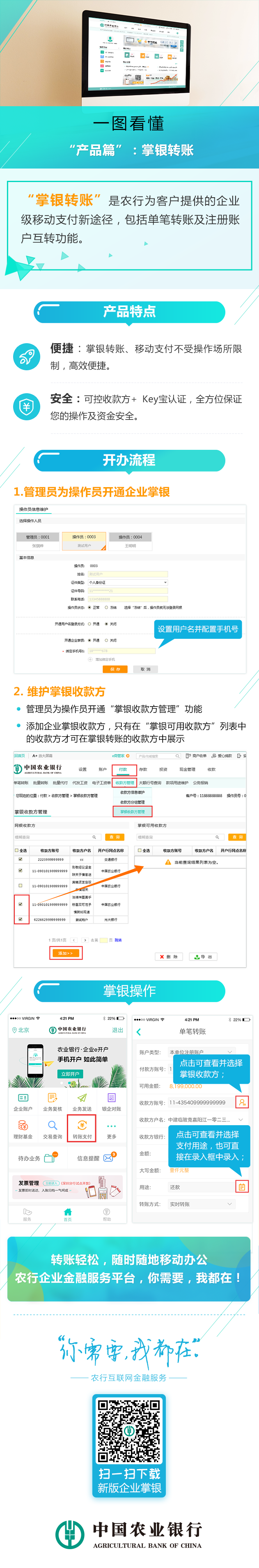Tap the 企业账户 icon in the phone app
This screenshot has width=259, height=1568.
click(23, 1098)
